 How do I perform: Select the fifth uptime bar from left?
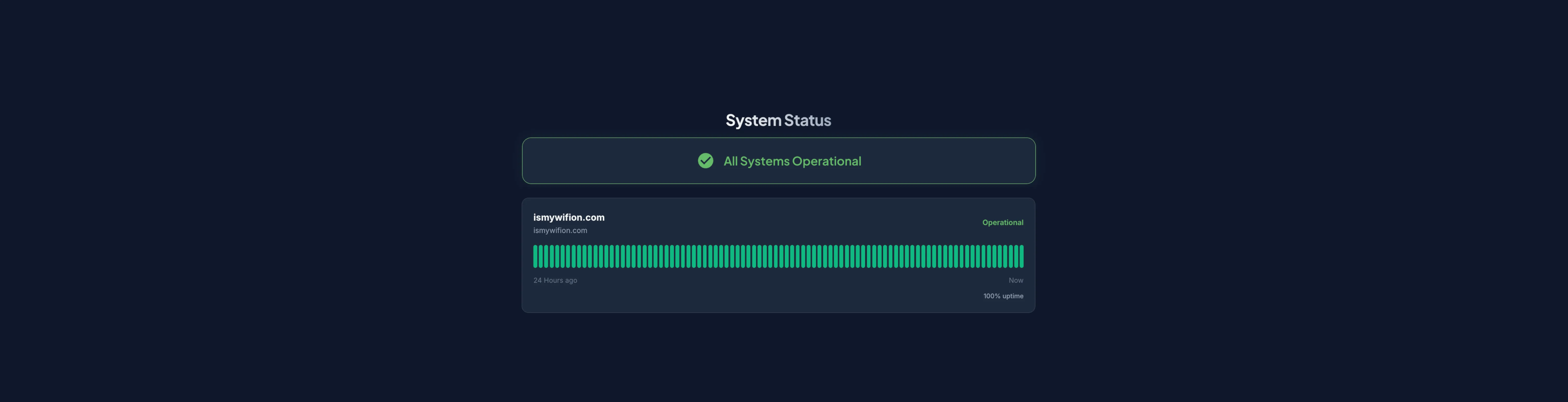(558, 257)
